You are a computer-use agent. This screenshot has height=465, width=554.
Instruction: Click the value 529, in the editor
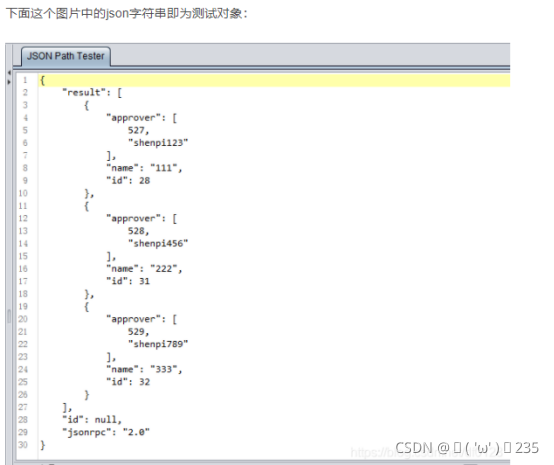pos(138,332)
